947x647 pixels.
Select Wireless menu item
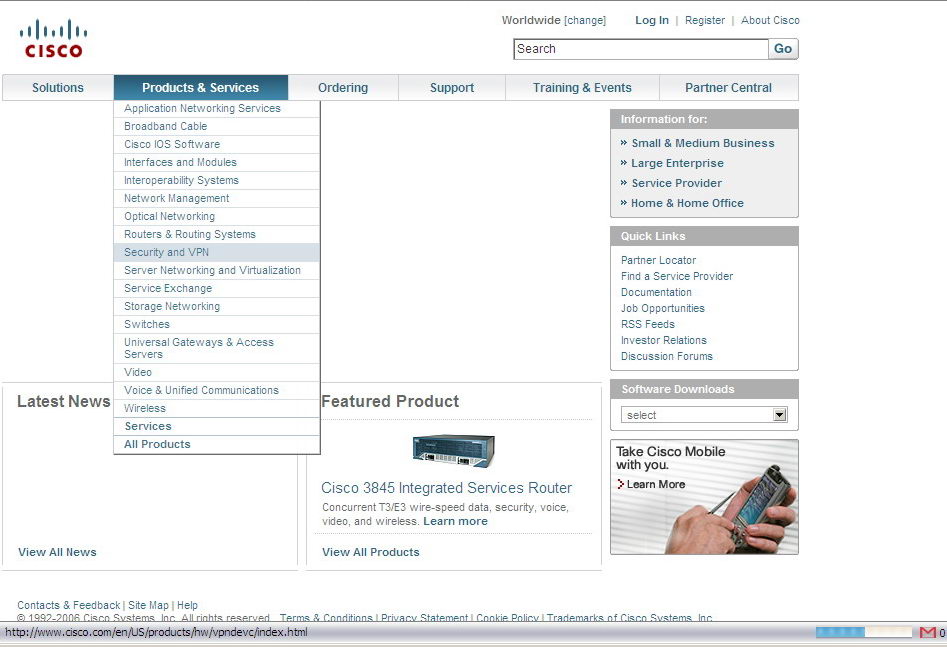pos(217,408)
